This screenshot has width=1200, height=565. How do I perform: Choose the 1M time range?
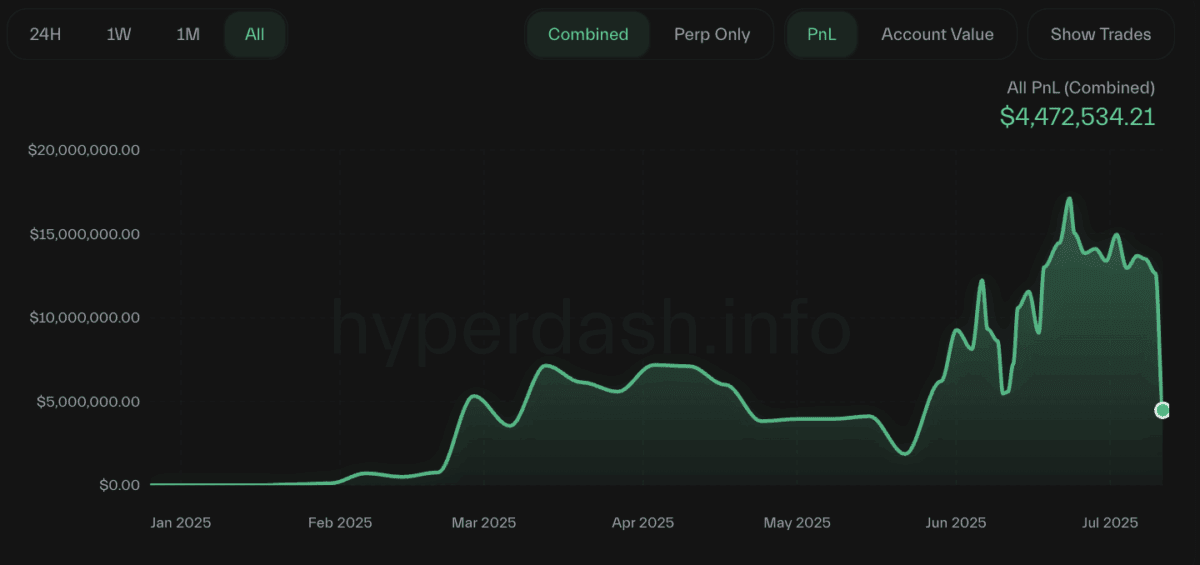187,34
